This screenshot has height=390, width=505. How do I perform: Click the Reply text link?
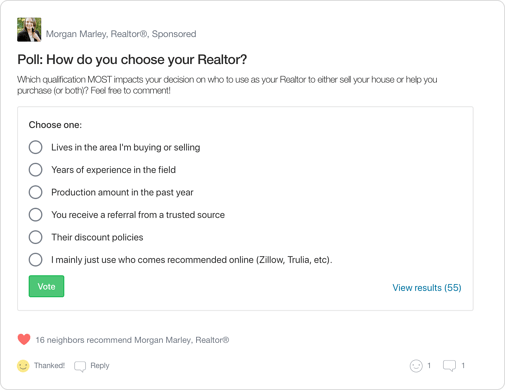[100, 366]
